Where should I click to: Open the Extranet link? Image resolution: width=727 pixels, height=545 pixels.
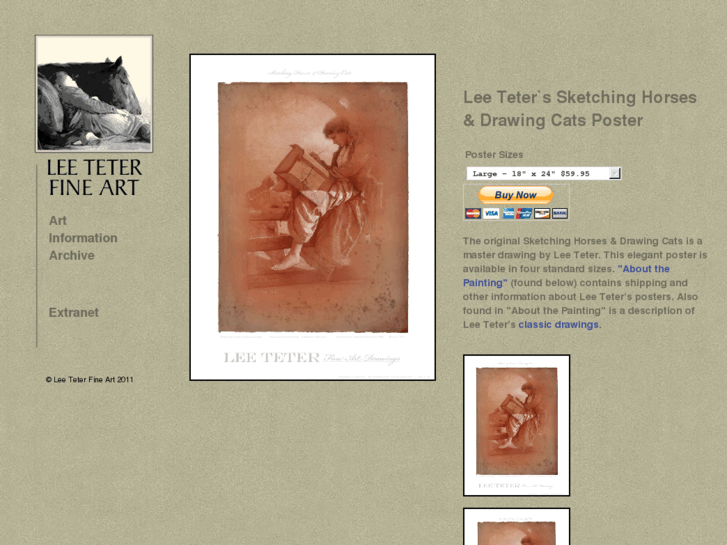(74, 313)
